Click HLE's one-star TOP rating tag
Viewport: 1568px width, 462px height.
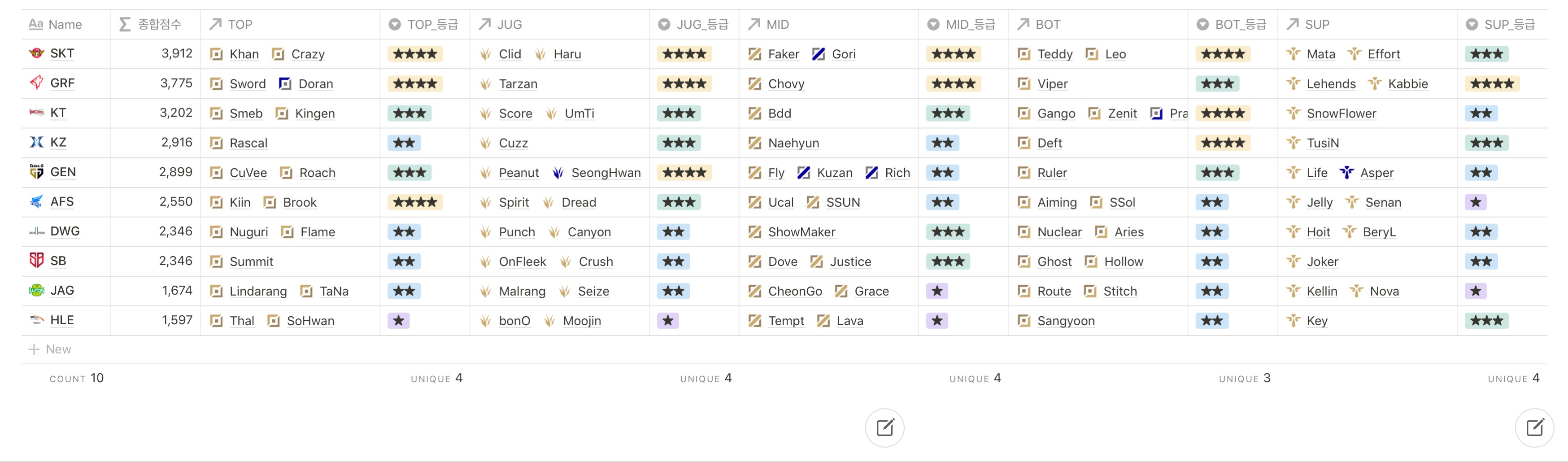click(x=399, y=321)
